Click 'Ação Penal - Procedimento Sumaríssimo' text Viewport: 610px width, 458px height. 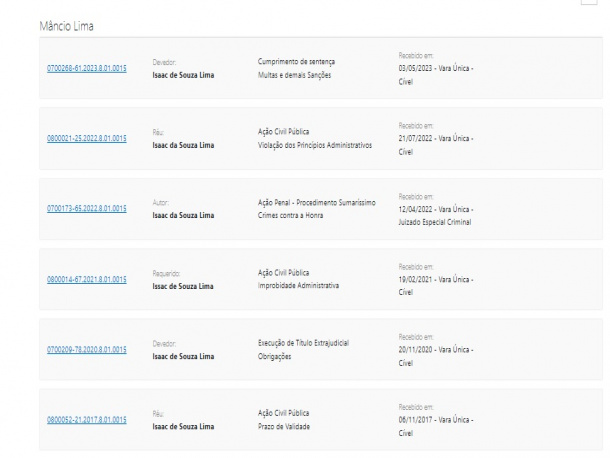[x=316, y=202]
